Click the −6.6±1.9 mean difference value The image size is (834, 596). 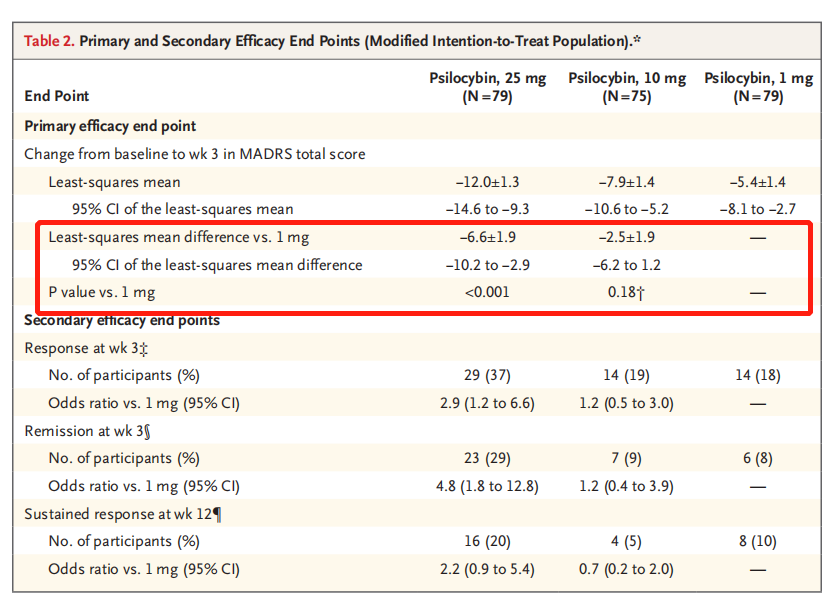coord(487,237)
